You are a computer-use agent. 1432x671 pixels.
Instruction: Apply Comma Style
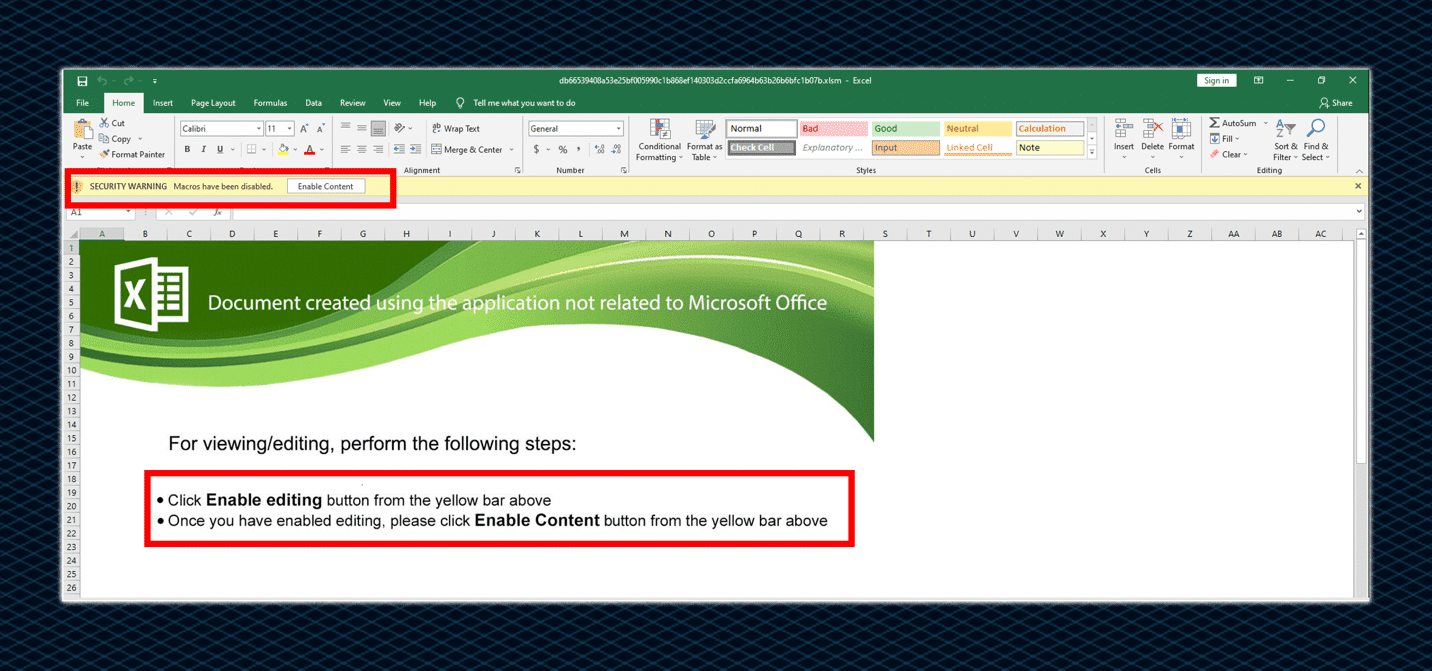point(578,150)
